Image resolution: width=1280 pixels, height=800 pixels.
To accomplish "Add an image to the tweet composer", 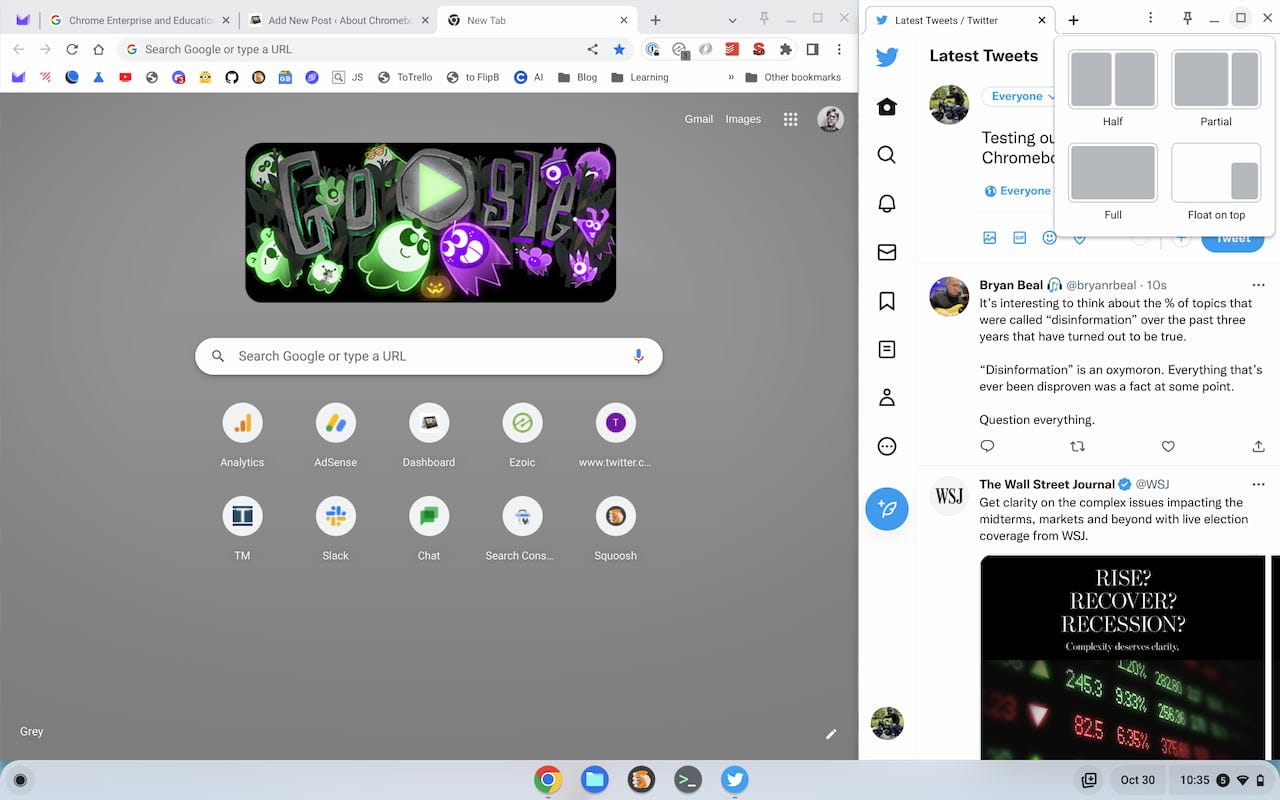I will (x=990, y=238).
